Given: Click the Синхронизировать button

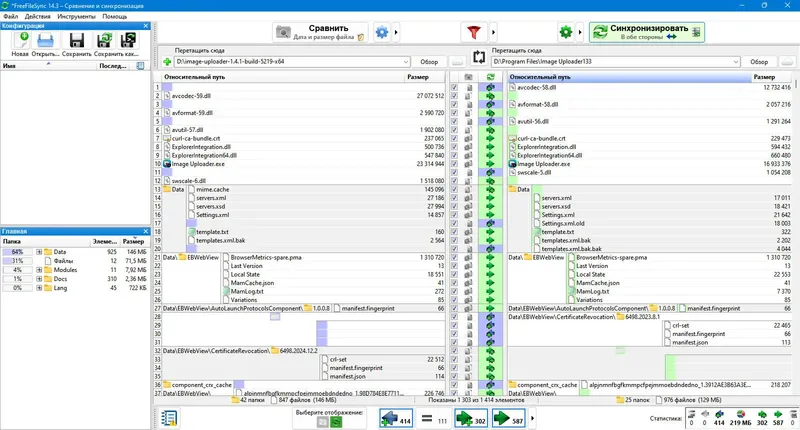Looking at the screenshot, I should click(647, 32).
